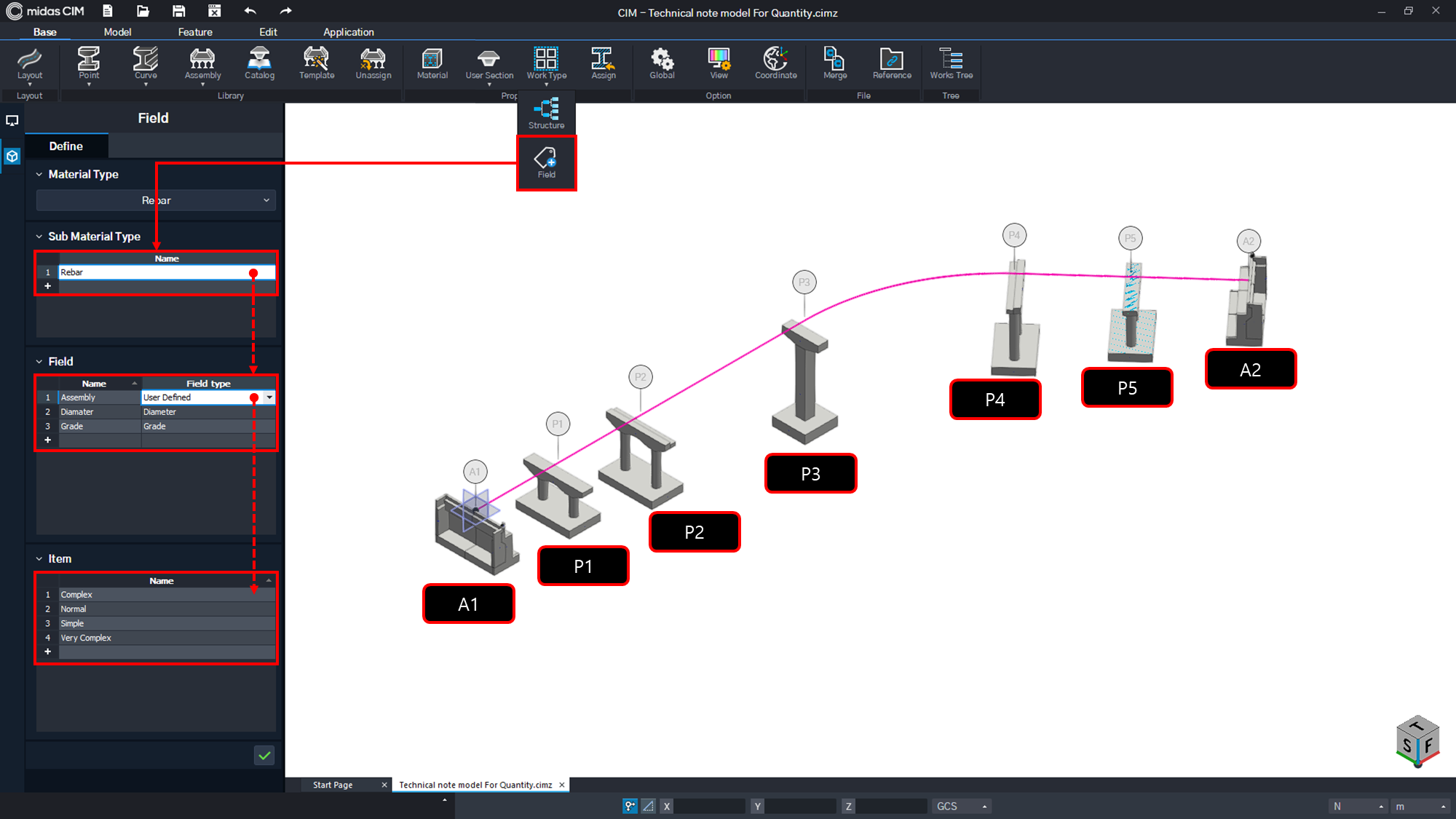Open Material properties
1456x819 pixels.
[x=432, y=64]
